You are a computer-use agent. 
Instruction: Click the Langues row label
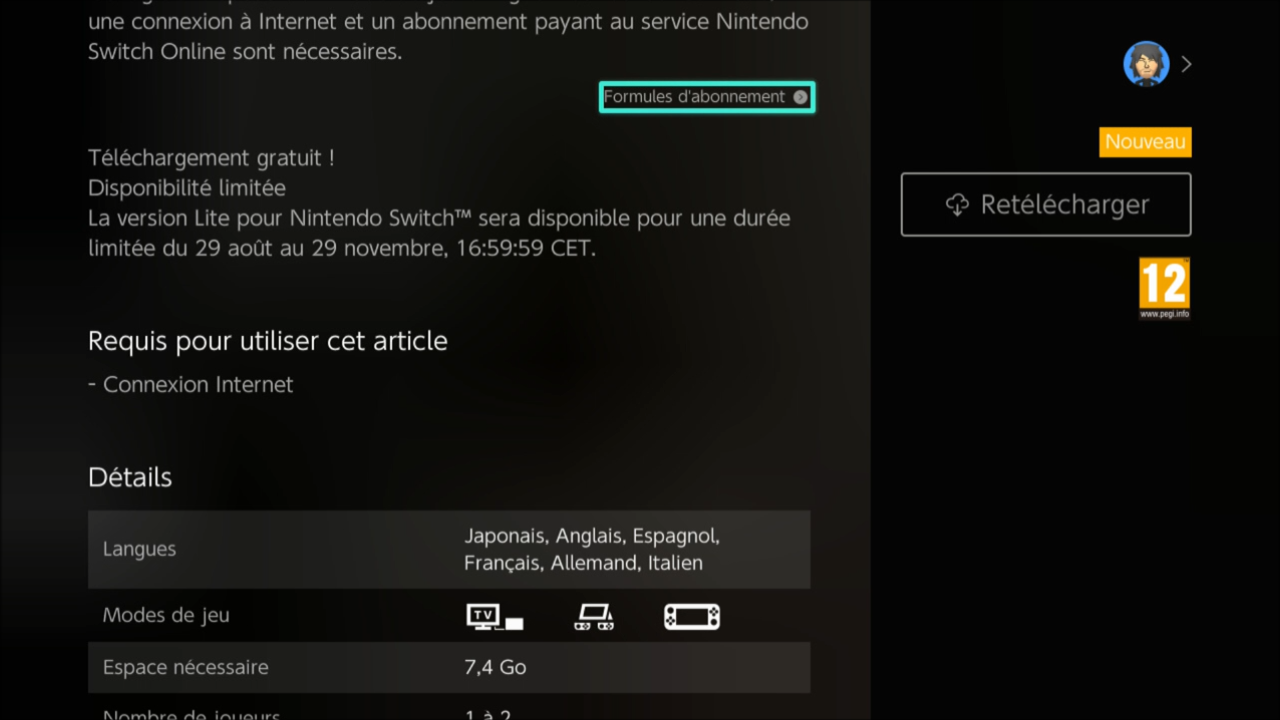coord(139,549)
